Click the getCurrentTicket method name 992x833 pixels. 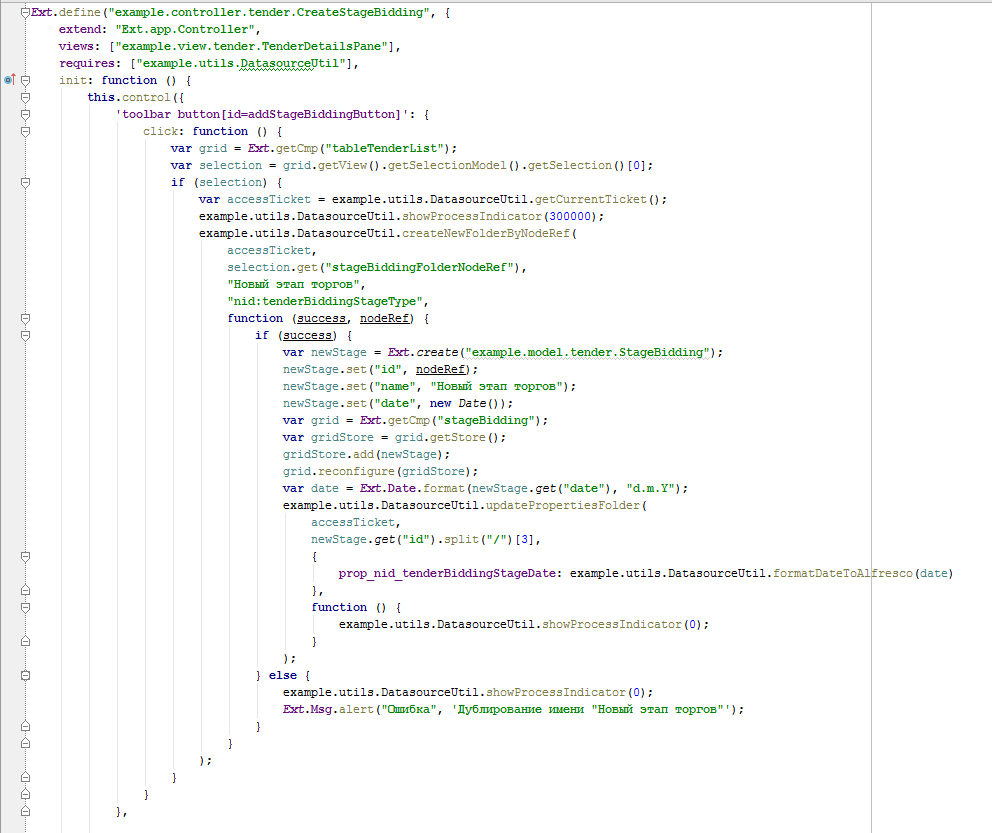(591, 199)
